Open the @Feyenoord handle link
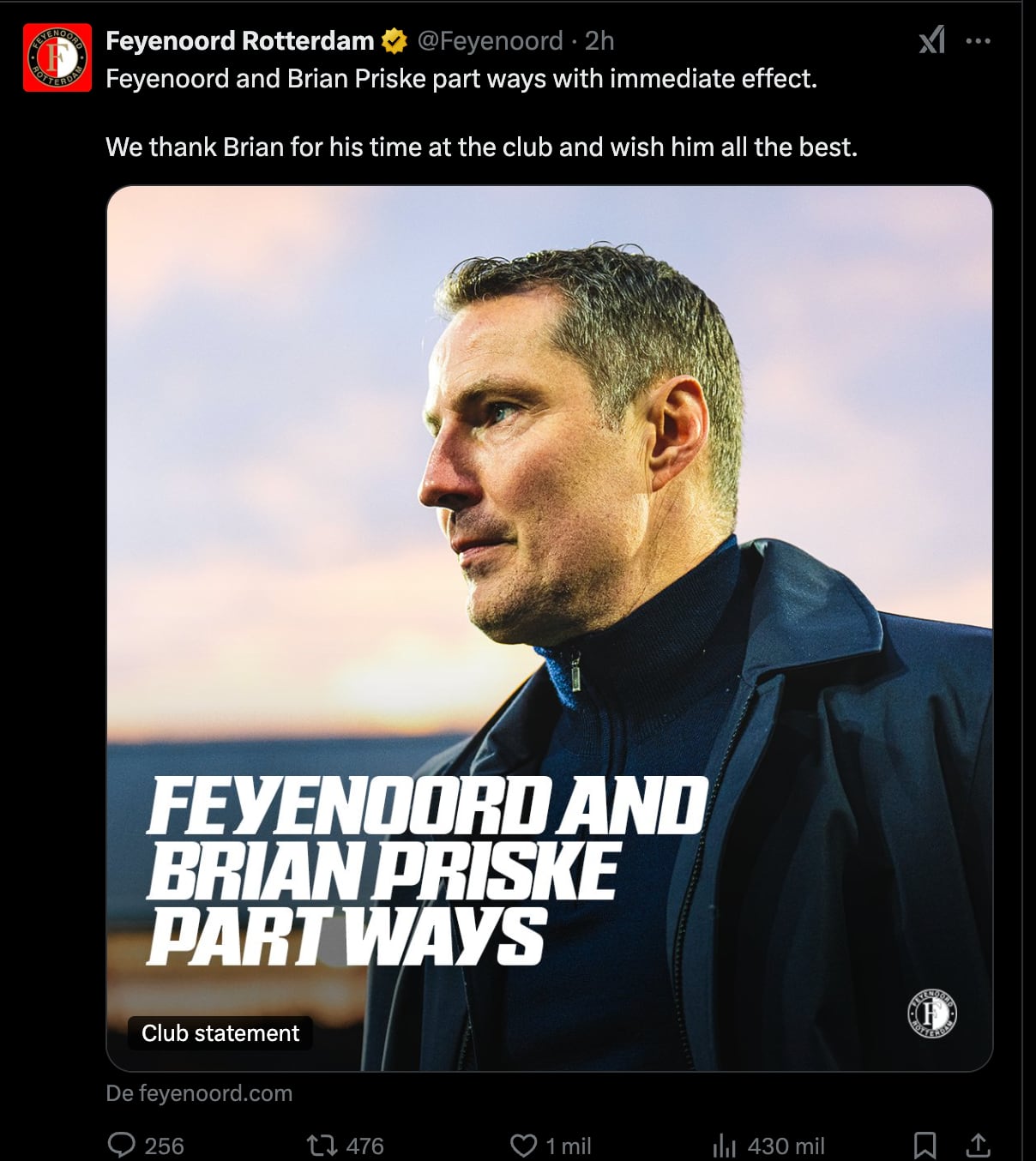Screen dimensions: 1036x1161 click(490, 40)
